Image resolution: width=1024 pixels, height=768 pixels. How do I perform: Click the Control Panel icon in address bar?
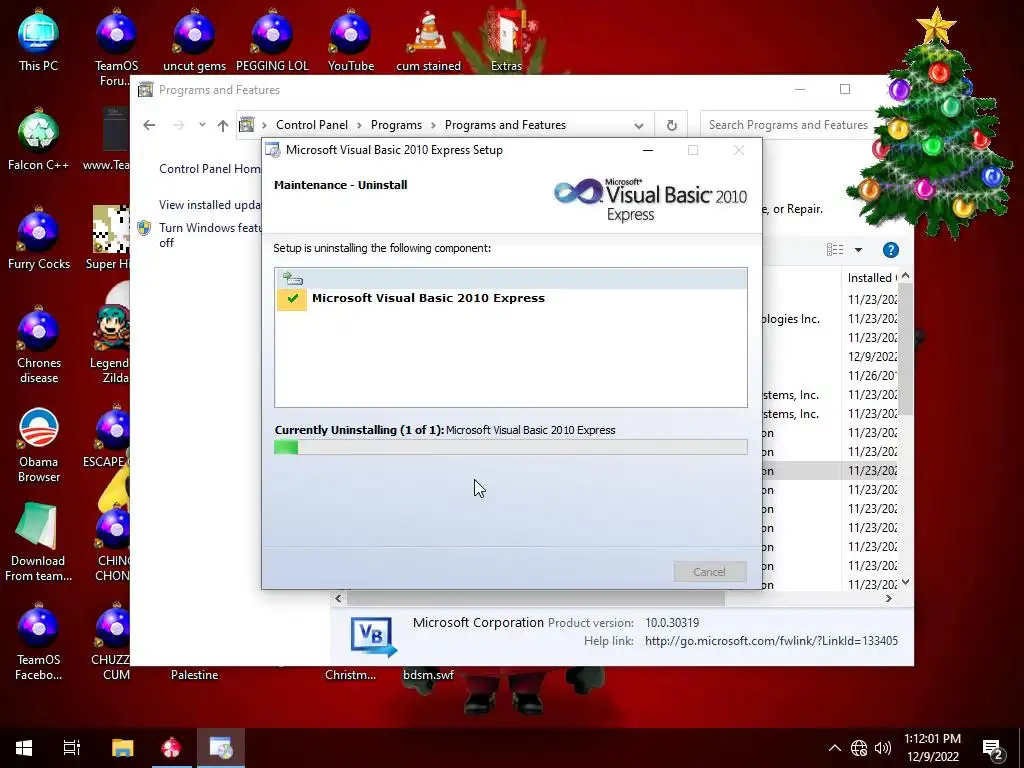246,124
